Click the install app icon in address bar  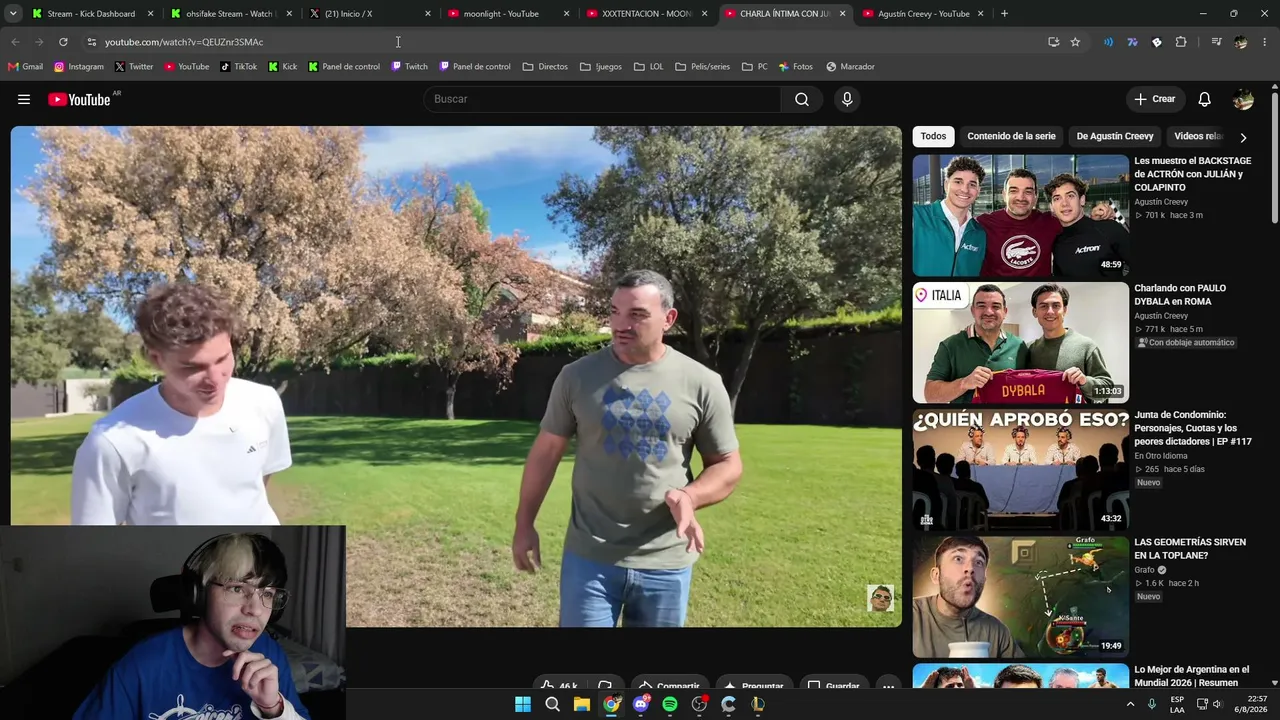tap(1053, 42)
